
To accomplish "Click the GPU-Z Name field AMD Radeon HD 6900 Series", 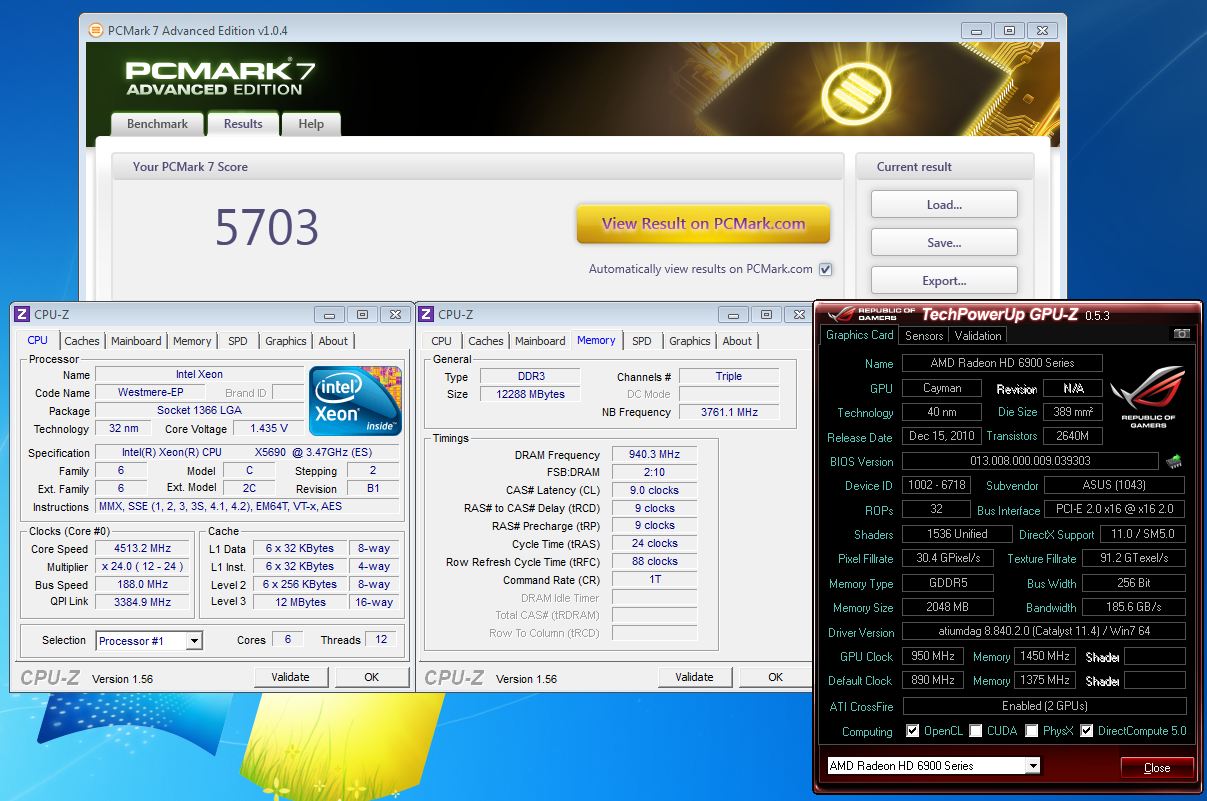I will tap(1002, 363).
